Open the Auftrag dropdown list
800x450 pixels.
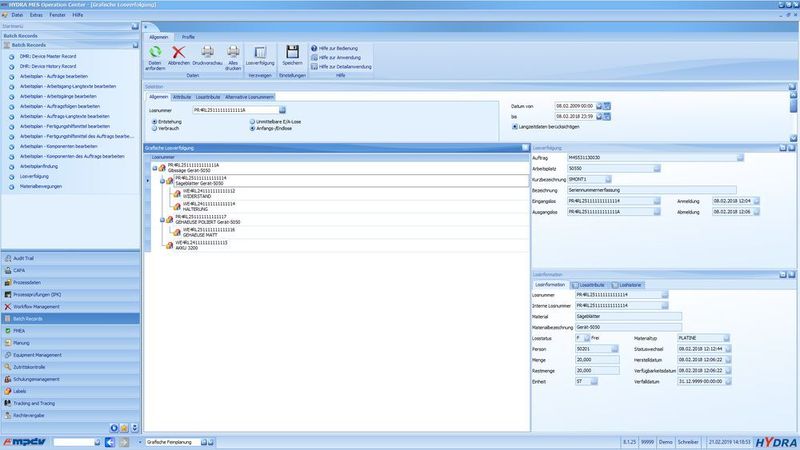point(740,157)
